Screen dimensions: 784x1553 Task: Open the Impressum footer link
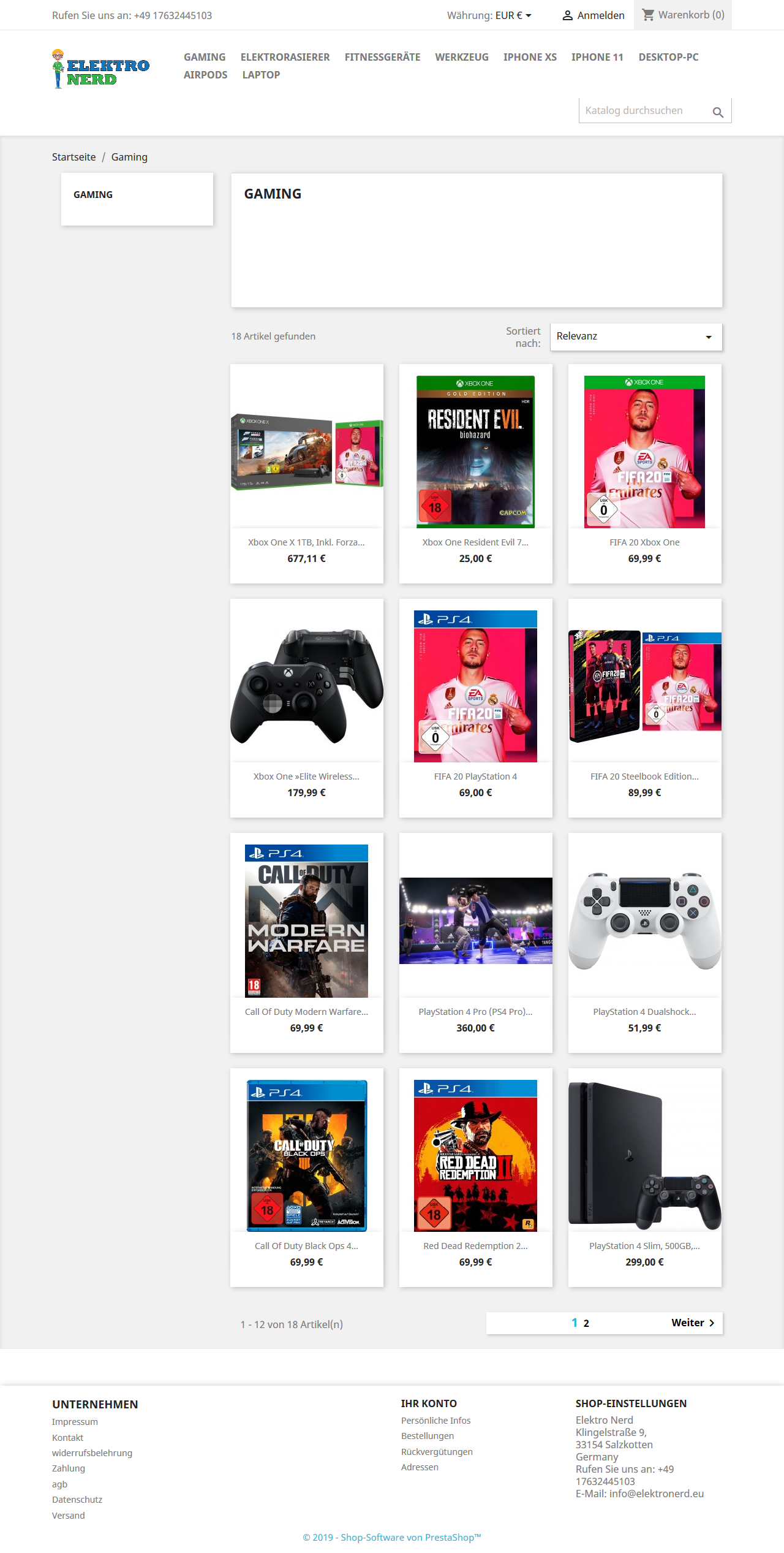(75, 1422)
